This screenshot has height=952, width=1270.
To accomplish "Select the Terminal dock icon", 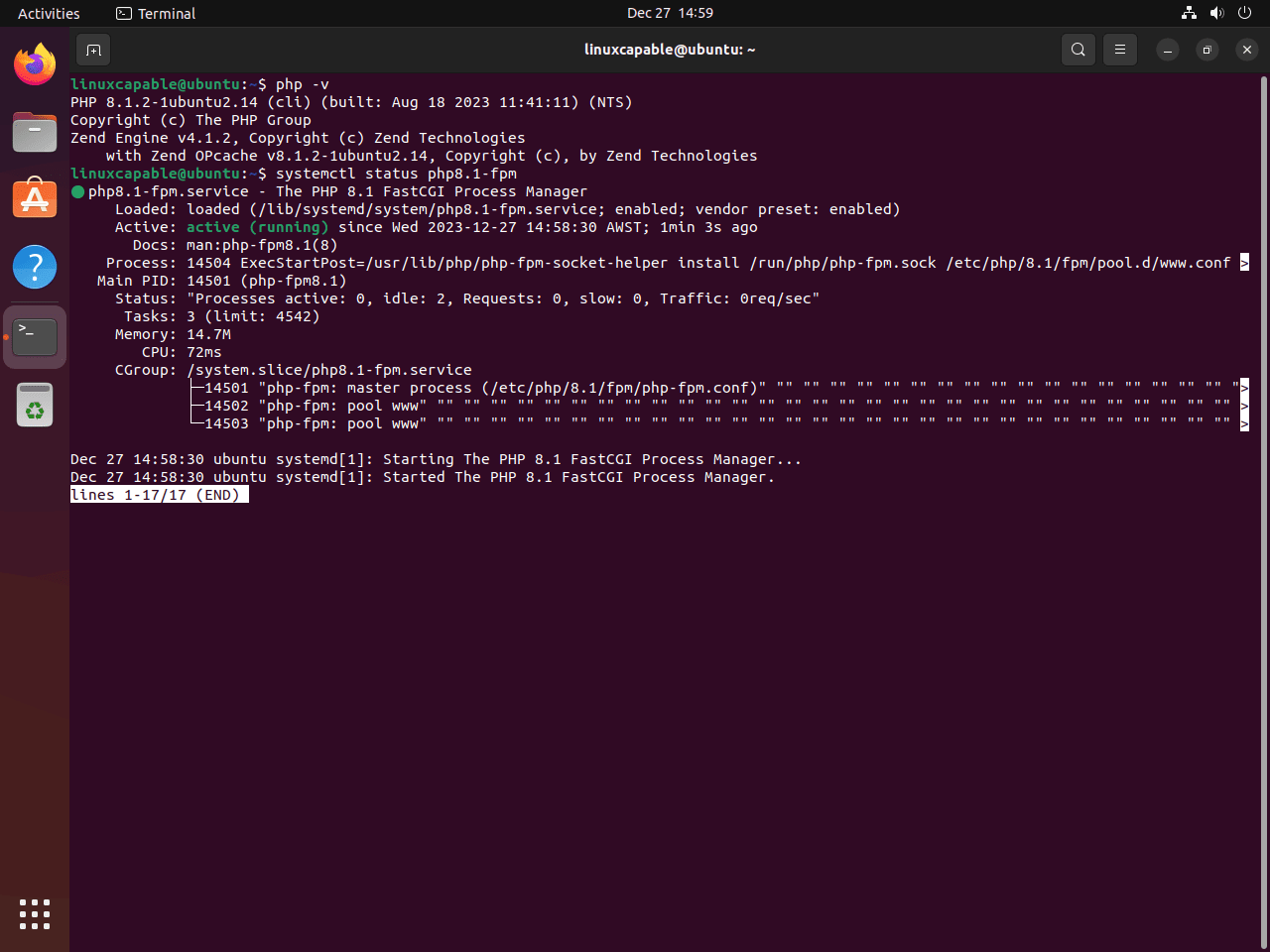I will (35, 337).
